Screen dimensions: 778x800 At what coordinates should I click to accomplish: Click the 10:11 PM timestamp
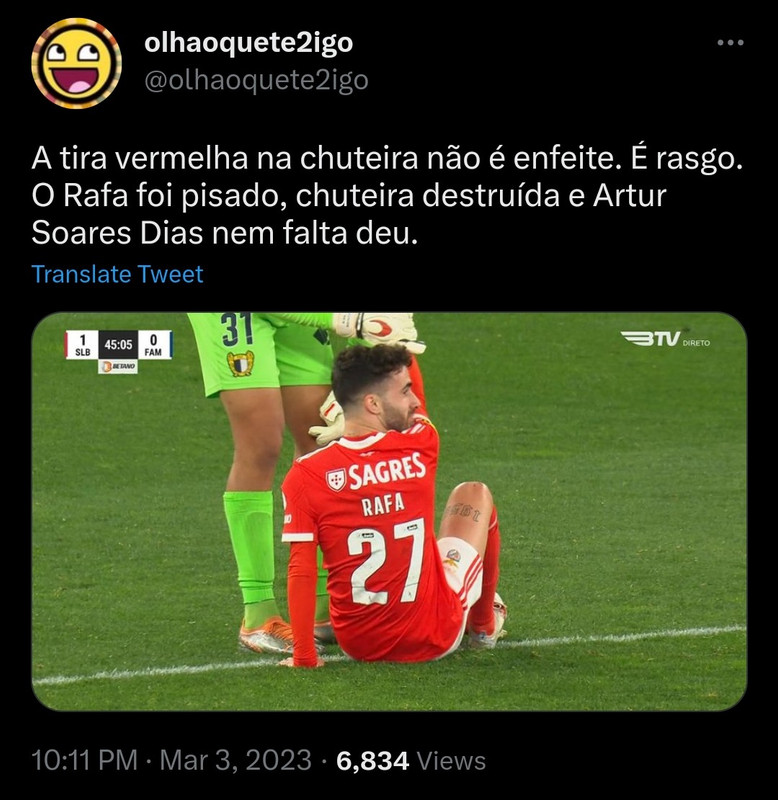(85, 760)
